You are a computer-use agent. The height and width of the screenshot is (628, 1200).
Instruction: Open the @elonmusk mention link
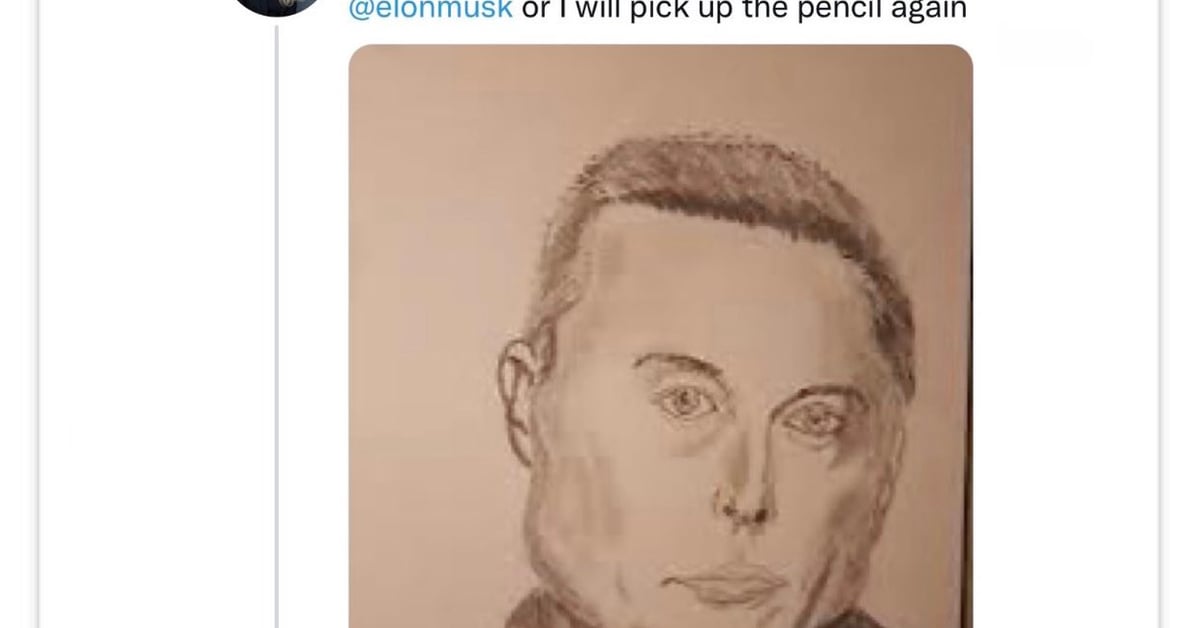tap(430, 9)
